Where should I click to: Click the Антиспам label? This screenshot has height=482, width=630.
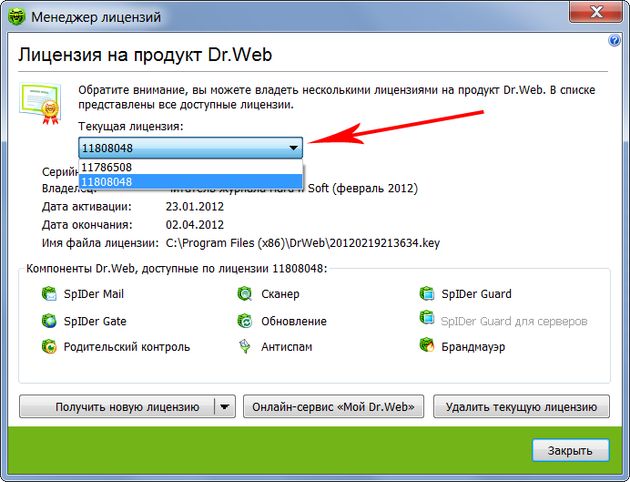(x=286, y=347)
